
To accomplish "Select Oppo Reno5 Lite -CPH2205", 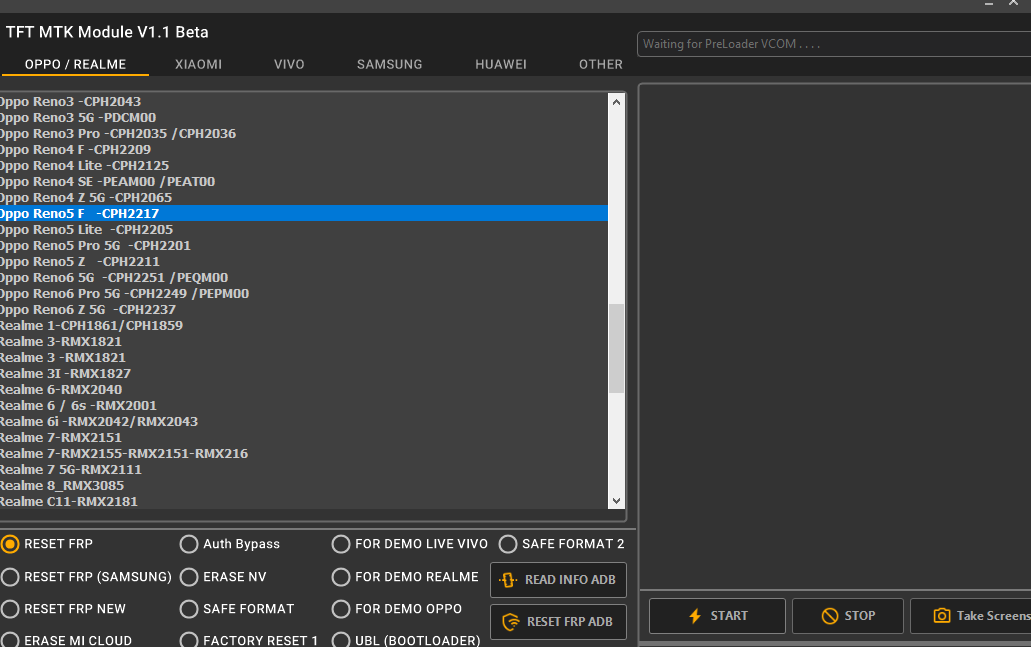I will tap(304, 229).
